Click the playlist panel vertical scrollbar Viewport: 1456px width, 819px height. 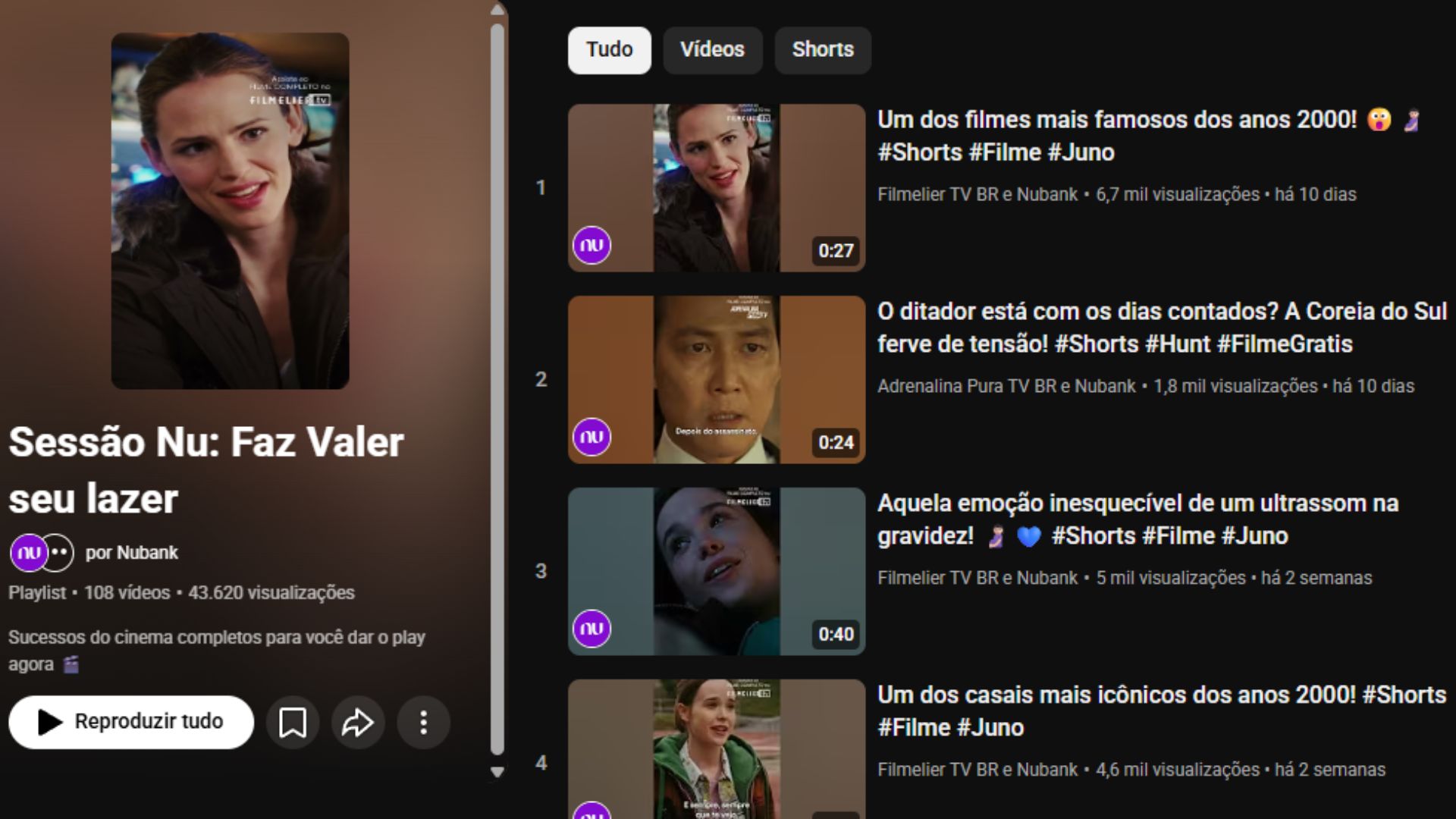point(497,391)
